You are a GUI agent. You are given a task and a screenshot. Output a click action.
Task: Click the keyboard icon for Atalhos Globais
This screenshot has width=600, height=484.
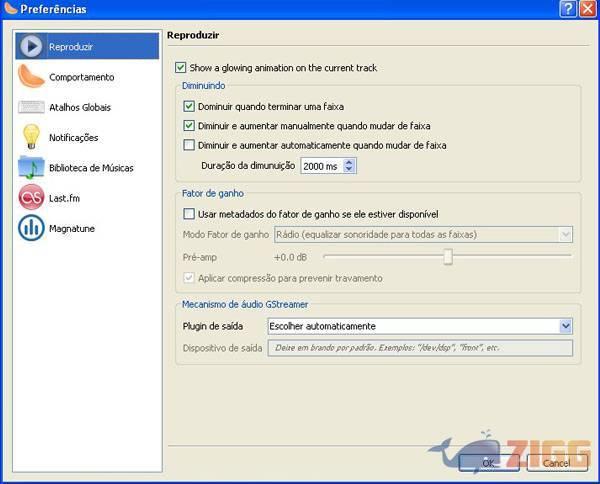(31, 107)
